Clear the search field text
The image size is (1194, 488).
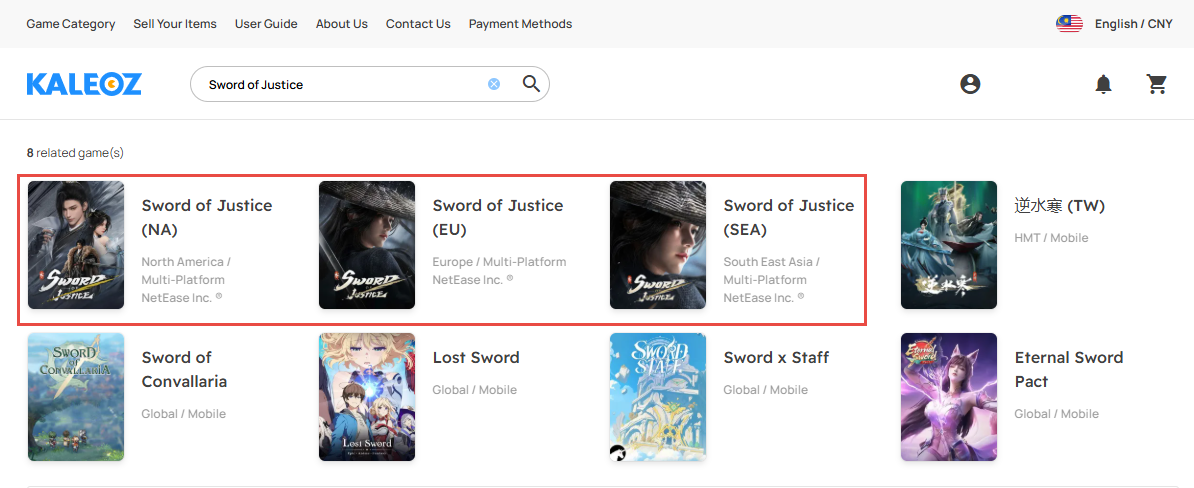493,84
